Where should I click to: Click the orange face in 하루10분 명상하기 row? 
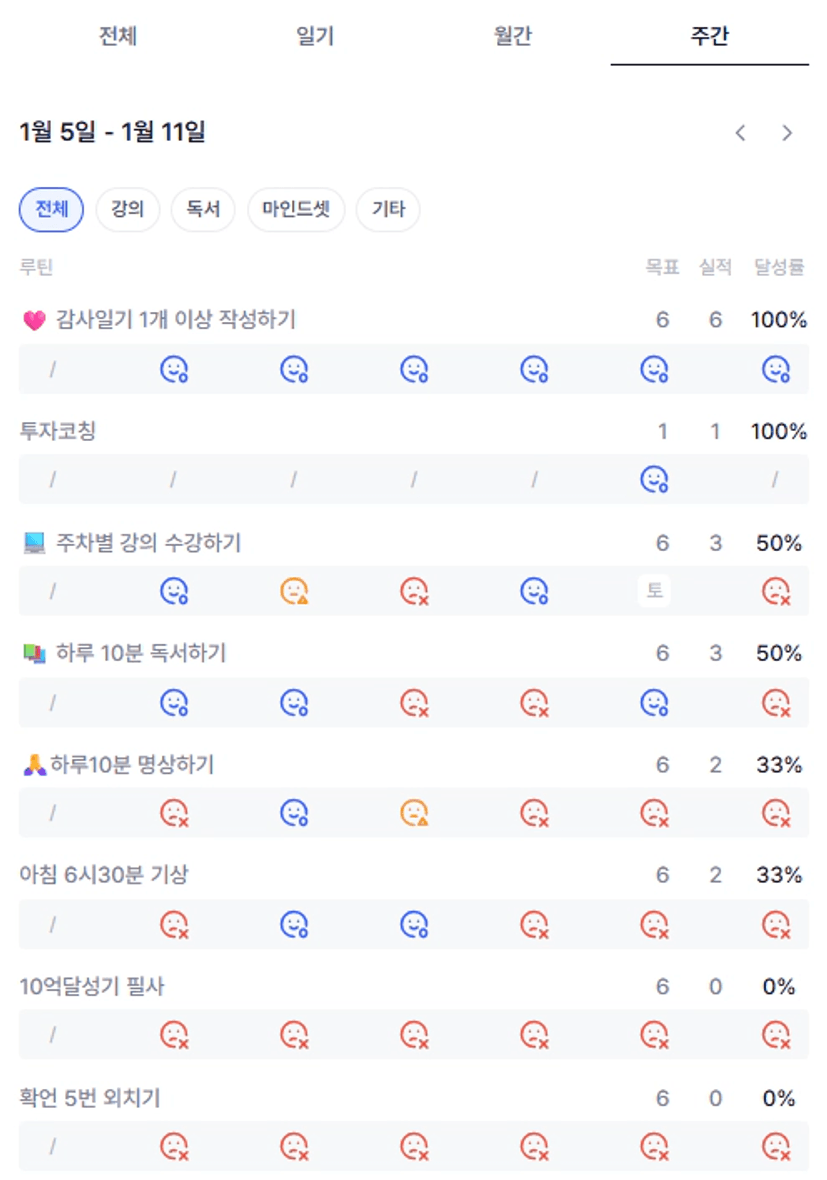click(x=414, y=813)
